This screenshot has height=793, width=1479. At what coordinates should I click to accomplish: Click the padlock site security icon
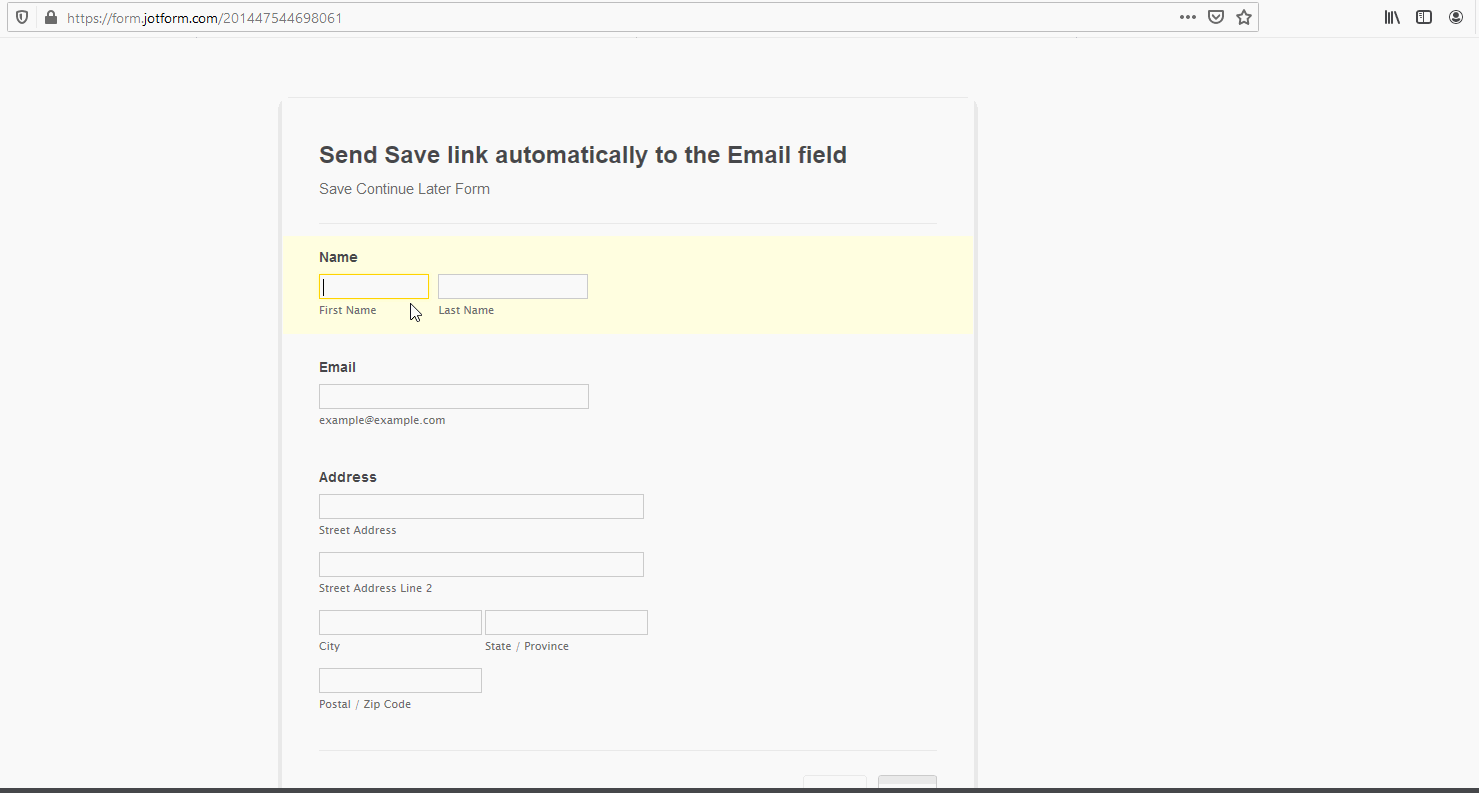click(x=51, y=16)
